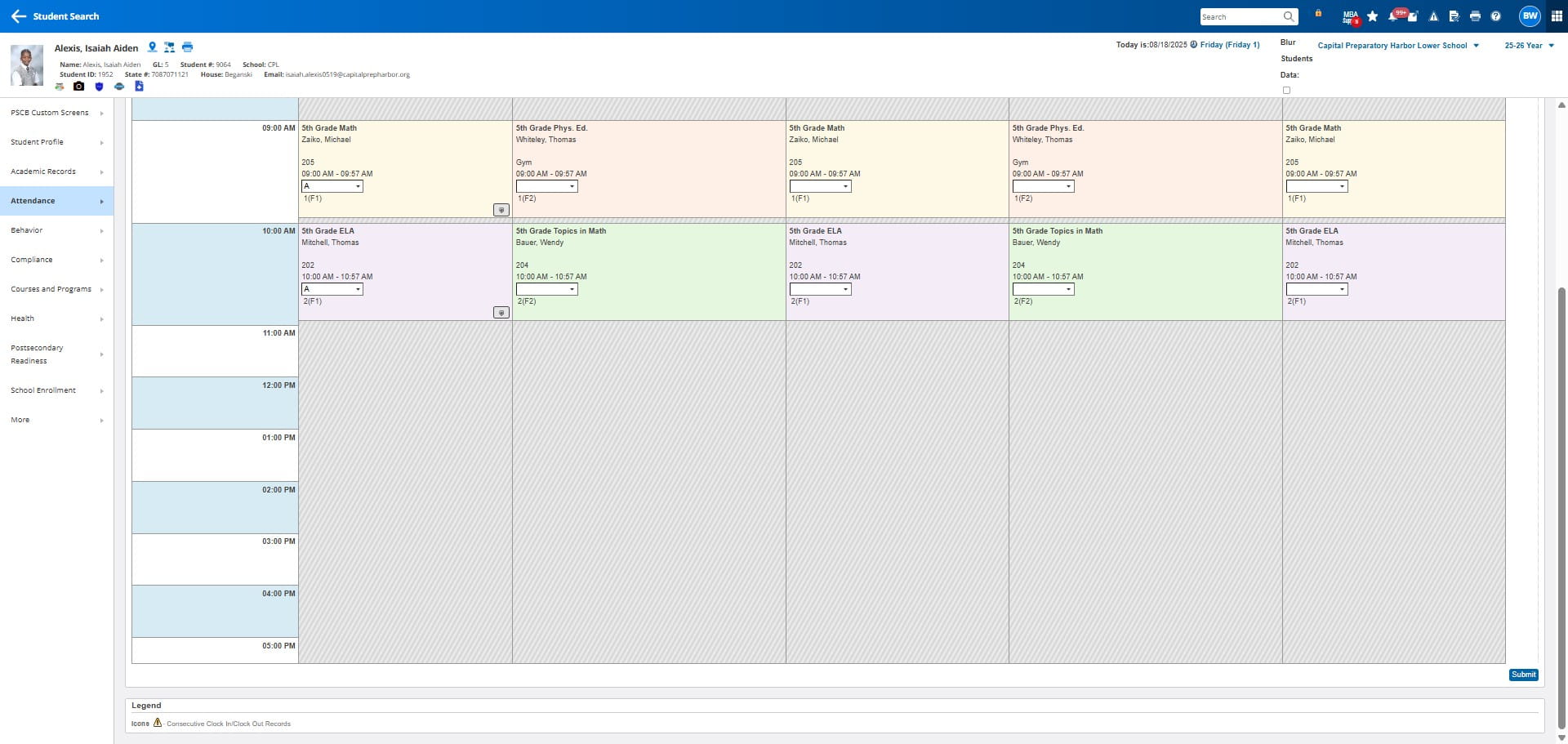Go back to Student Search
This screenshot has width=1568, height=744.
(x=55, y=16)
